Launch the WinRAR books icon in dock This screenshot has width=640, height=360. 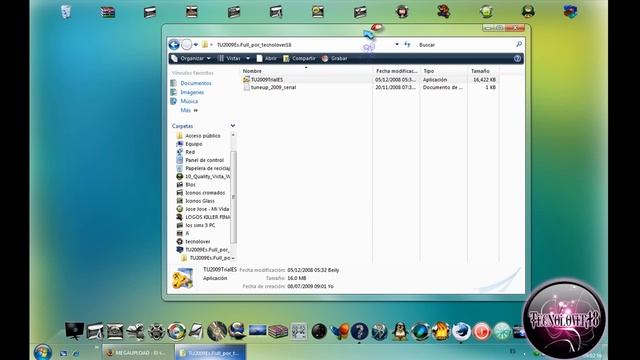278,331
